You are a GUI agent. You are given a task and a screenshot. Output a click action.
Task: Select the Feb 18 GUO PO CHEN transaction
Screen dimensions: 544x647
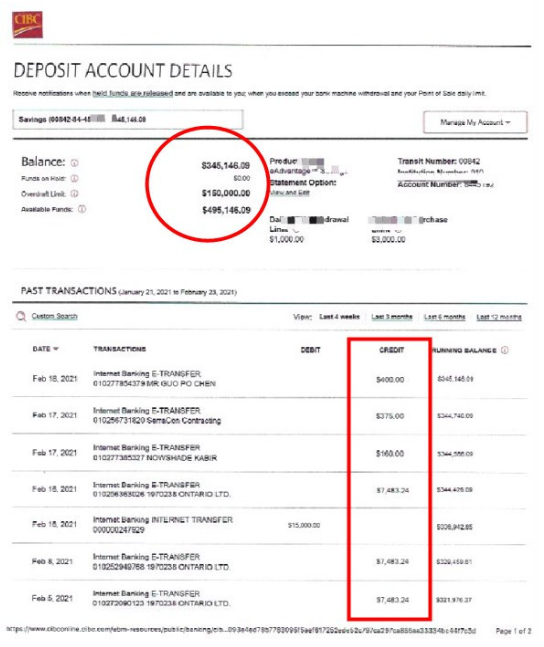(x=270, y=379)
